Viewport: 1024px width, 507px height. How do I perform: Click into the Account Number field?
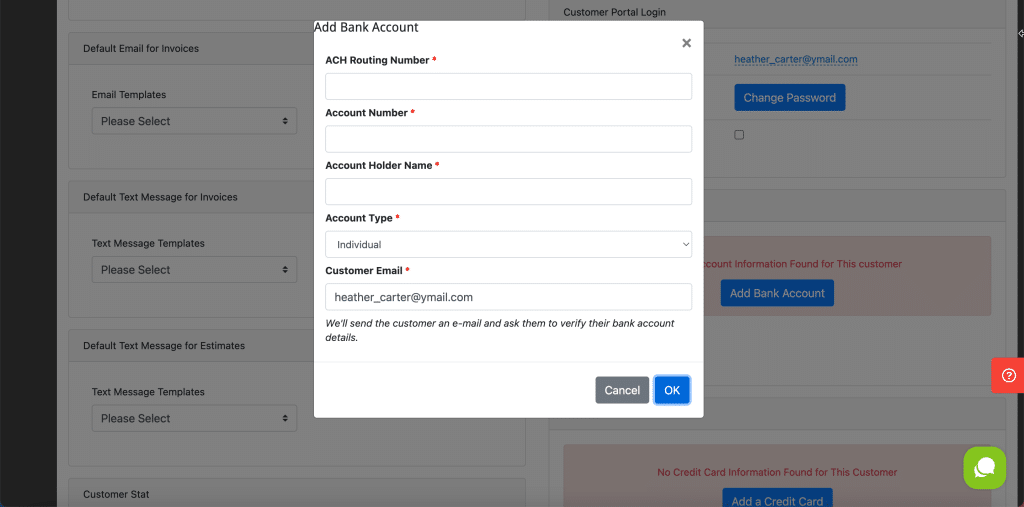(x=508, y=139)
